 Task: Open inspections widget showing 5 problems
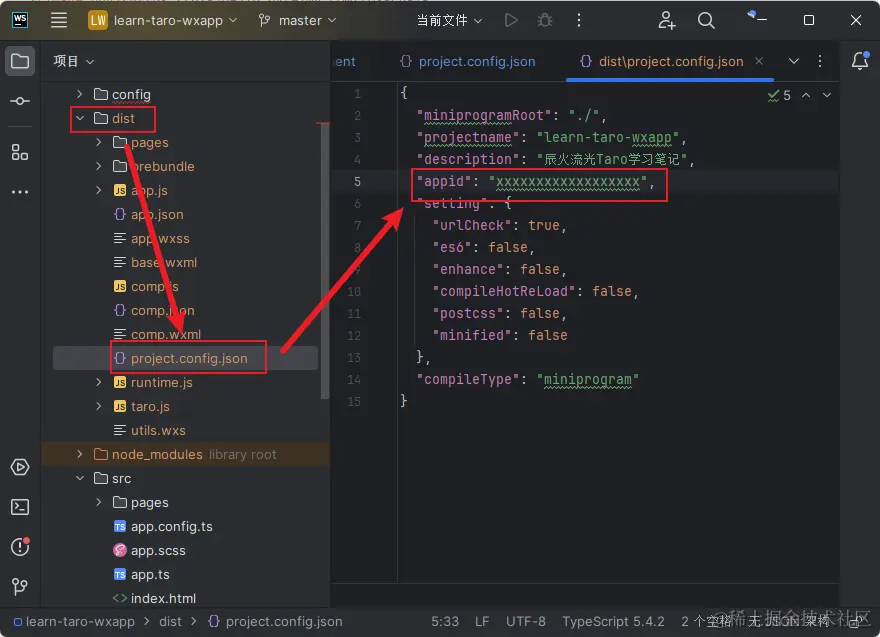coord(779,95)
